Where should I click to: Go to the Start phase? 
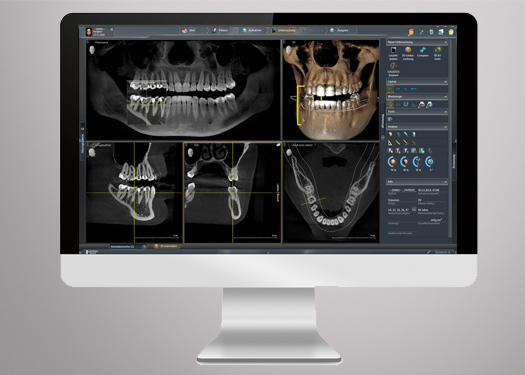click(189, 30)
